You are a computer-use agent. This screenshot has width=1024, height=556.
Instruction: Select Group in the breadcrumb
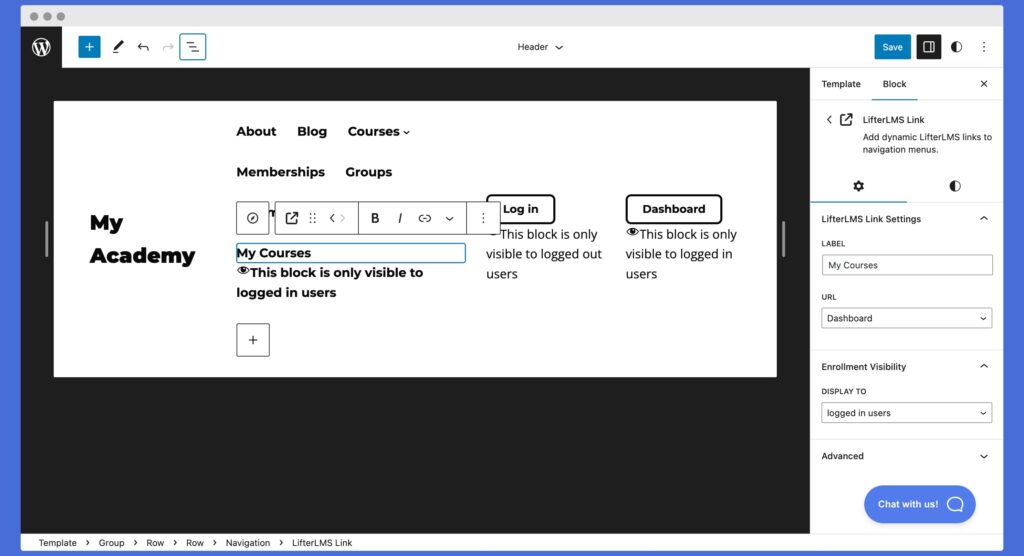click(111, 543)
